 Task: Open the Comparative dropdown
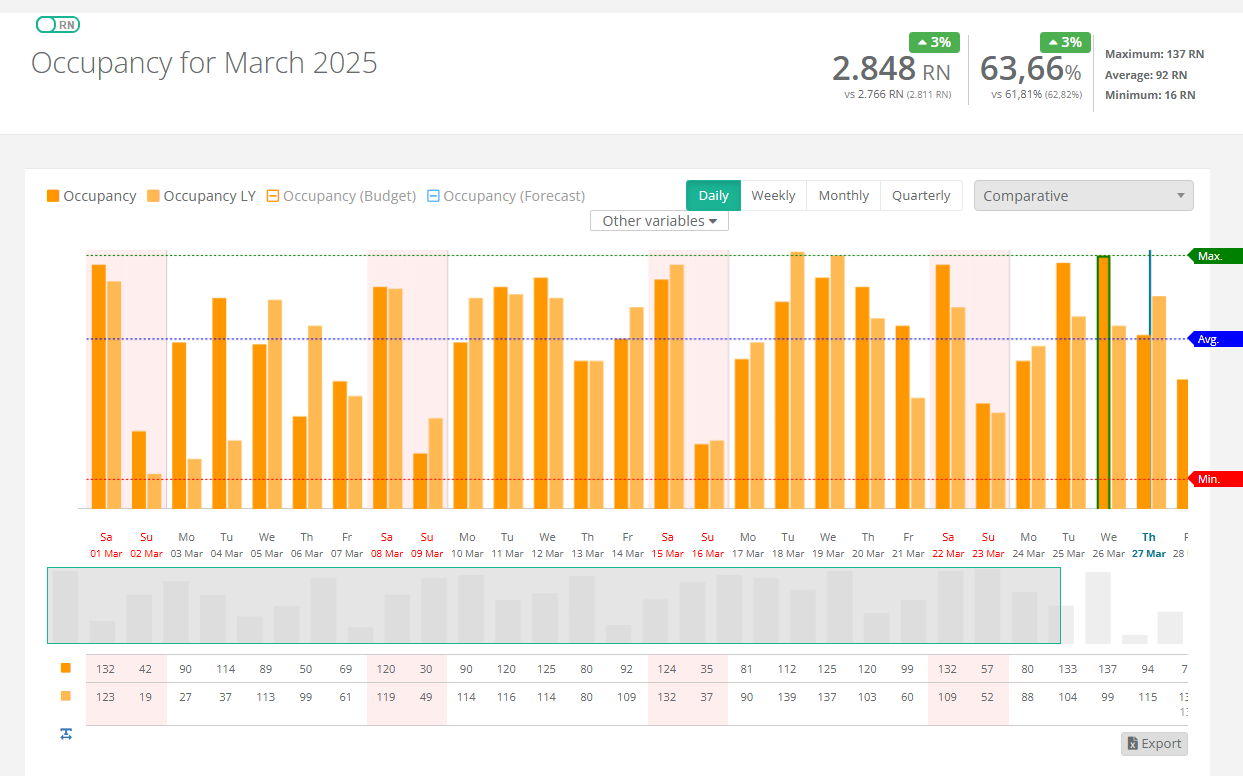pyautogui.click(x=1083, y=196)
